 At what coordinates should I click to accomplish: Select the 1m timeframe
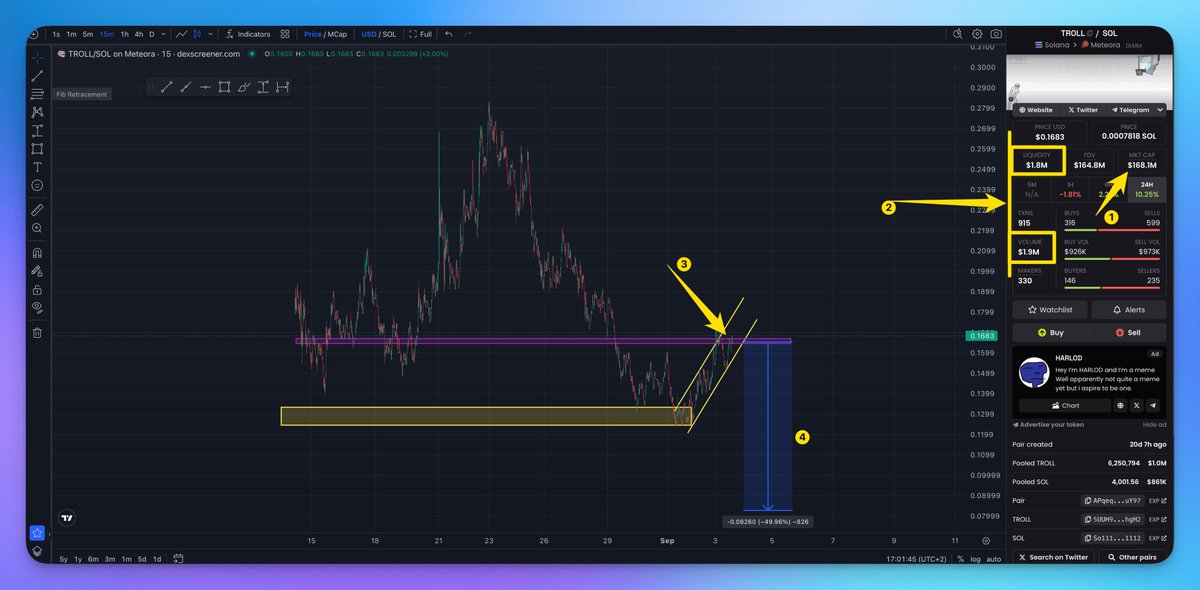pyautogui.click(x=71, y=34)
